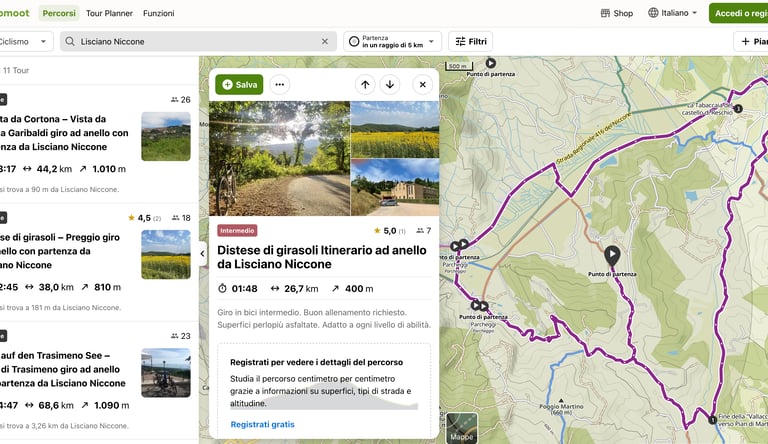The width and height of the screenshot is (768, 444).
Task: Open the Funzioni menu item
Action: click(159, 13)
